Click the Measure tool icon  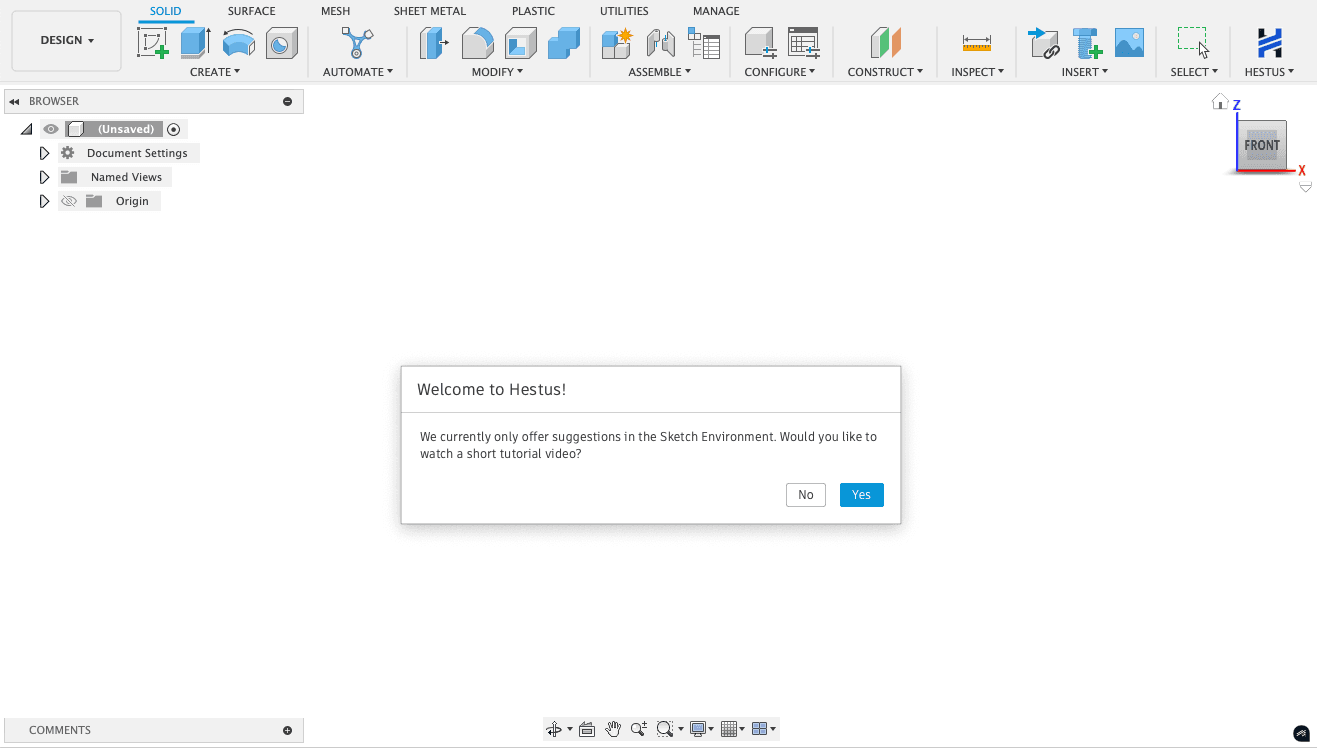coord(976,43)
